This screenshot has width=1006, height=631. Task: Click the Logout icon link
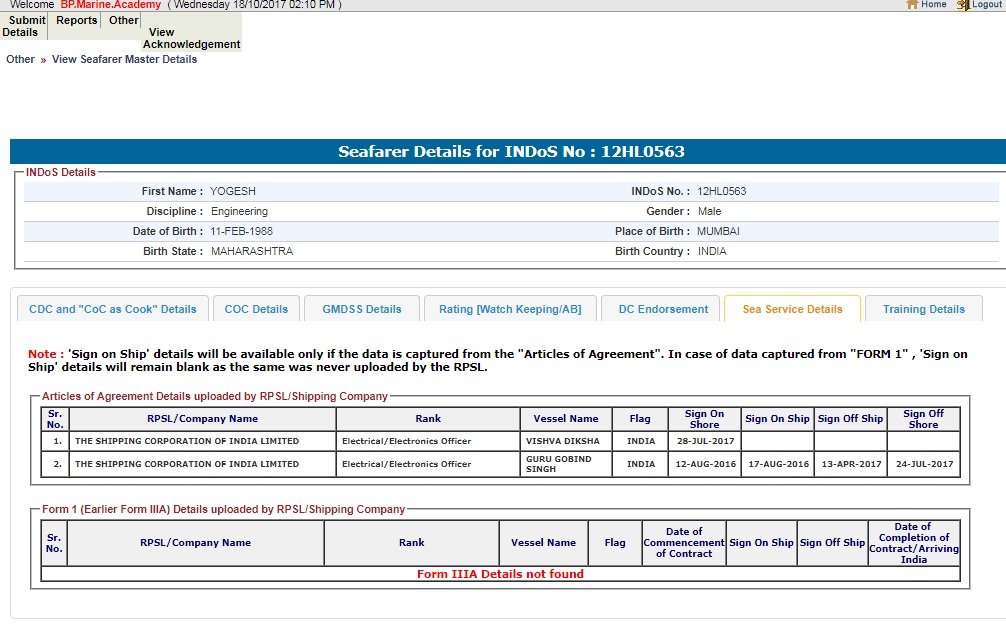click(978, 5)
